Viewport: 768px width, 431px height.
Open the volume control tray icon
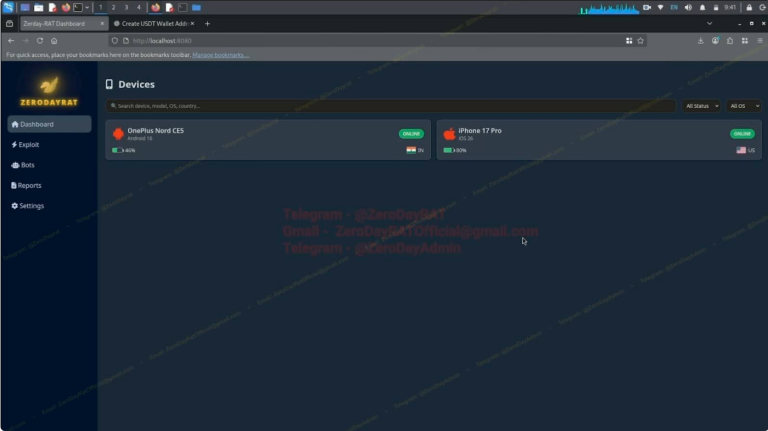(x=688, y=7)
